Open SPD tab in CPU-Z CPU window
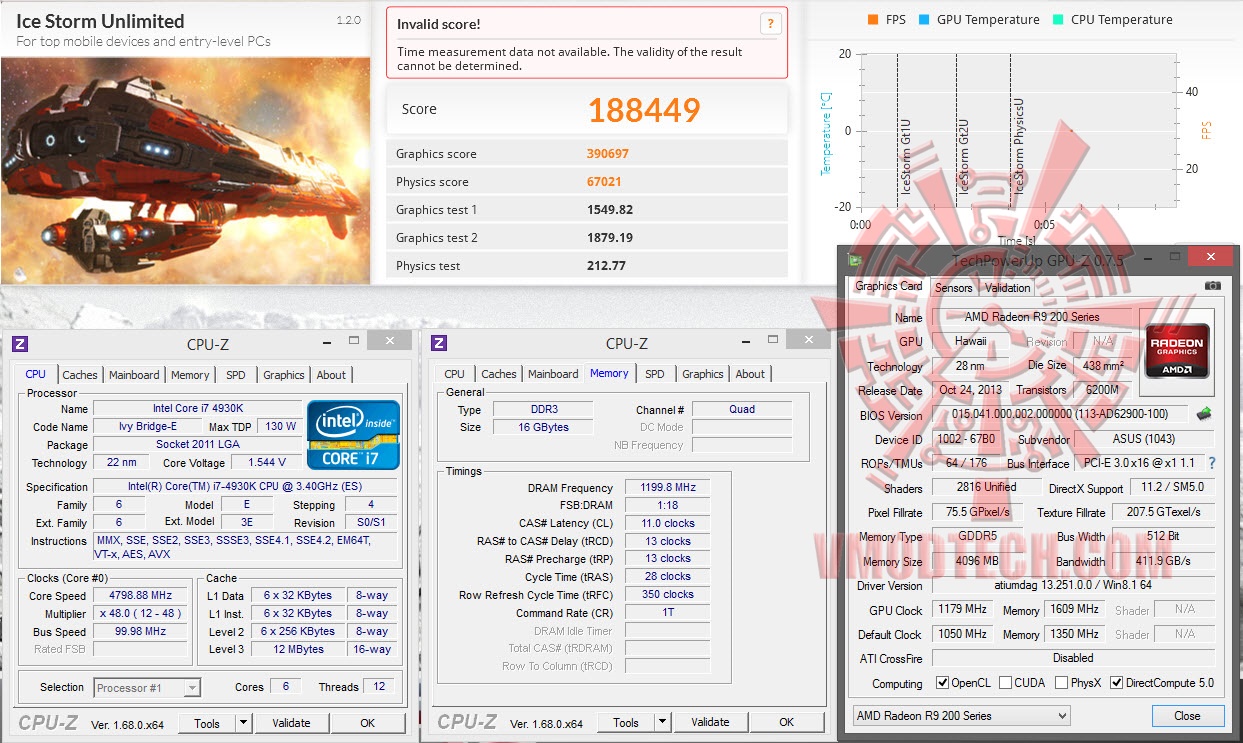This screenshot has height=743, width=1243. point(236,375)
